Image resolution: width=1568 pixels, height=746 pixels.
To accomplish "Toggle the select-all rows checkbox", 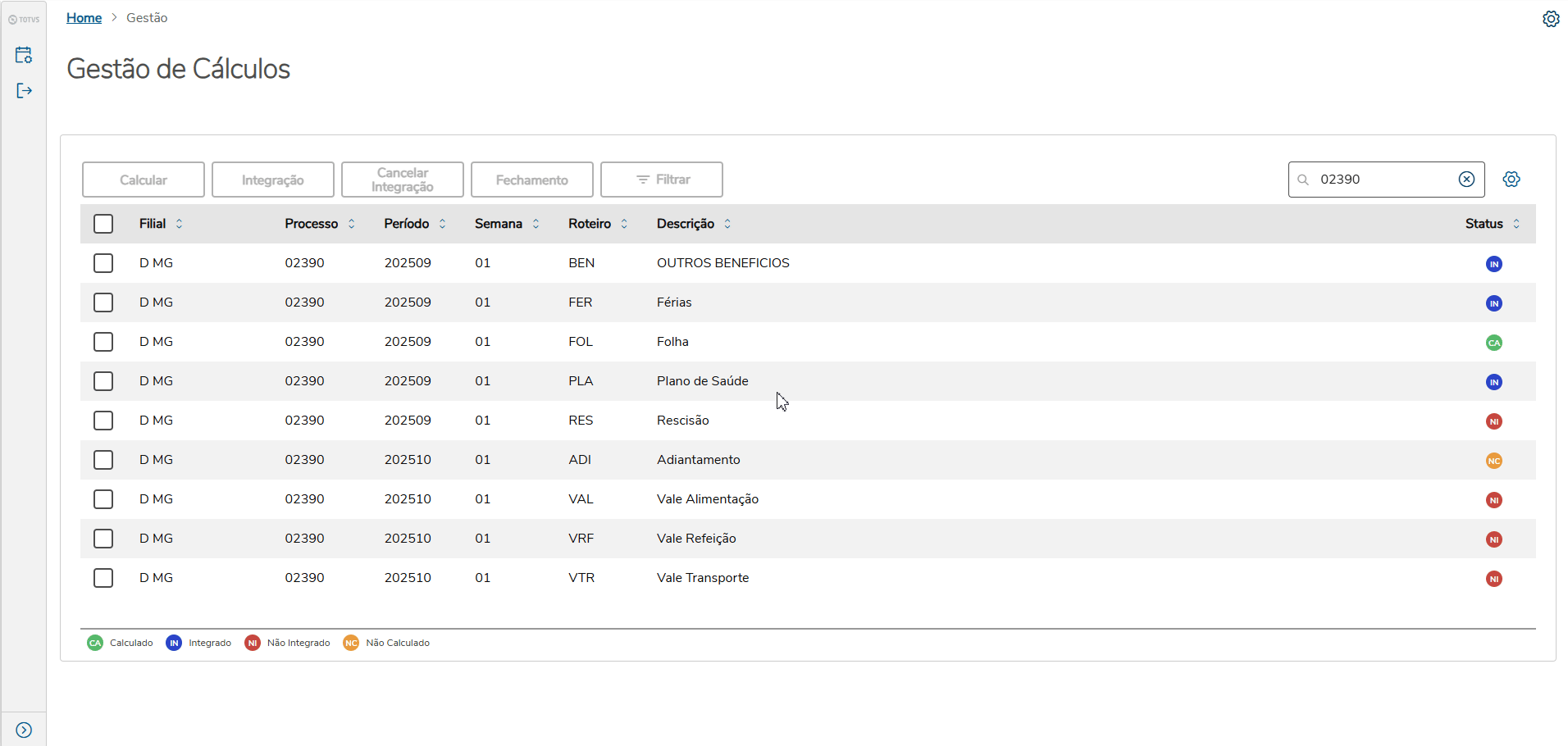I will pyautogui.click(x=103, y=224).
